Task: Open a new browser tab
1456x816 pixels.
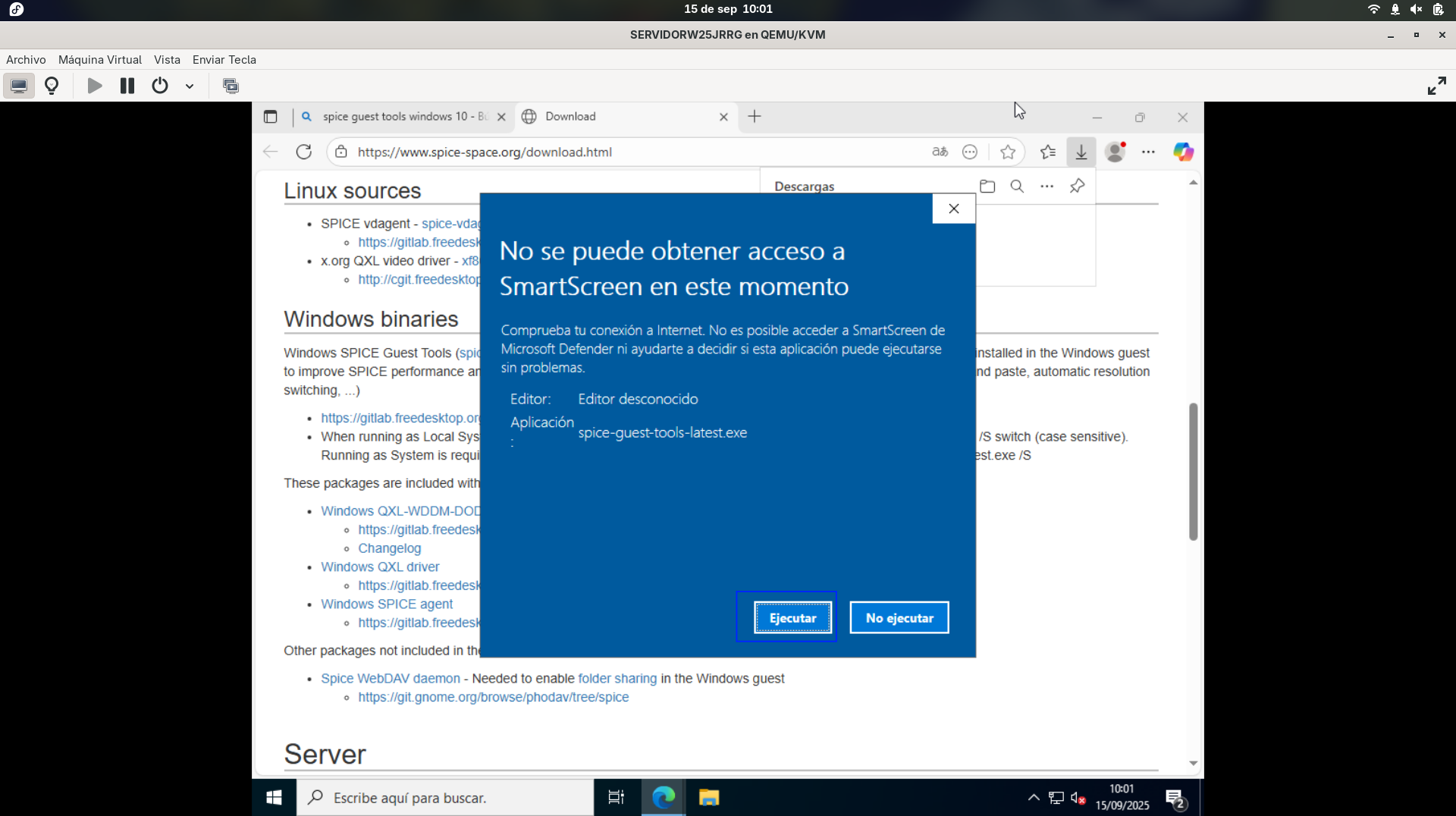Action: [x=755, y=117]
